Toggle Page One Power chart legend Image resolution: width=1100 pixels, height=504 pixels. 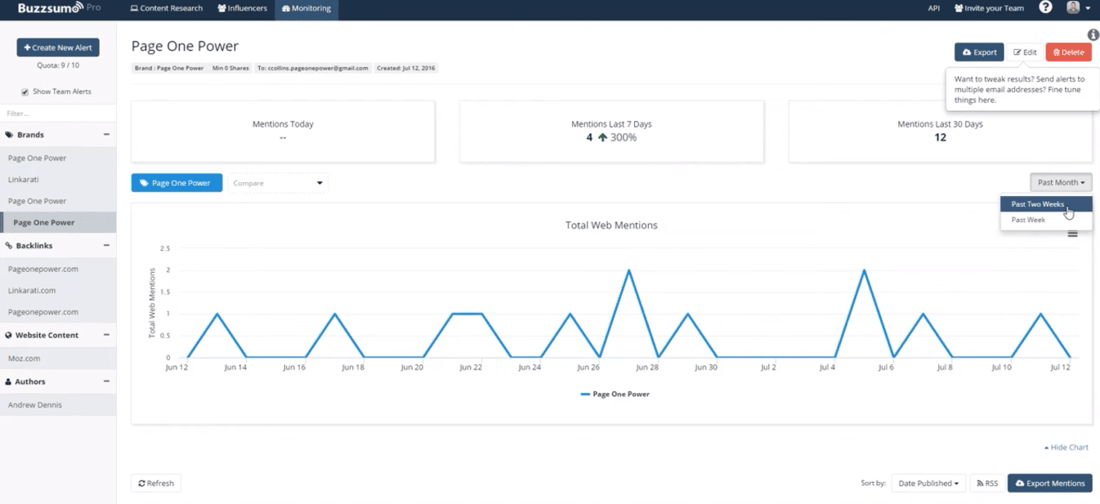pyautogui.click(x=615, y=394)
